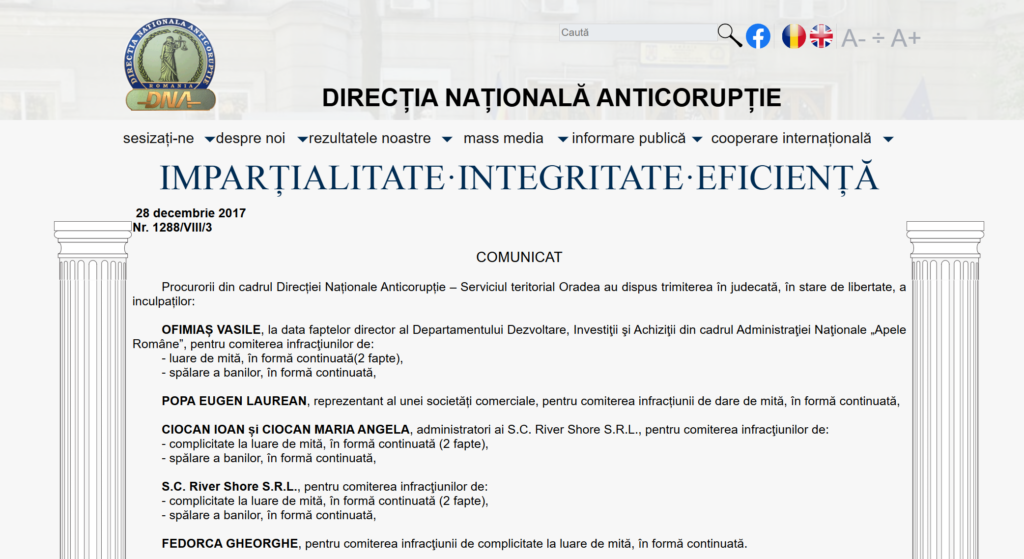Click the COMUNICAT heading
This screenshot has width=1024, height=559.
(x=519, y=257)
